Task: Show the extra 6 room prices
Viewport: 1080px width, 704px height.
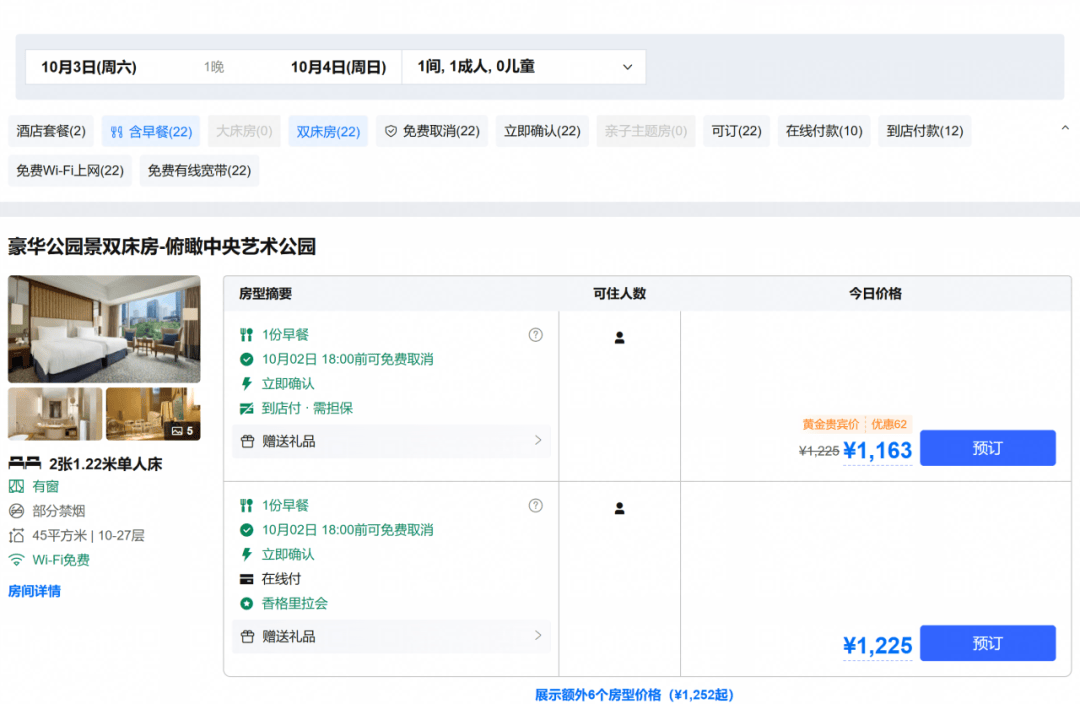Action: pos(634,694)
